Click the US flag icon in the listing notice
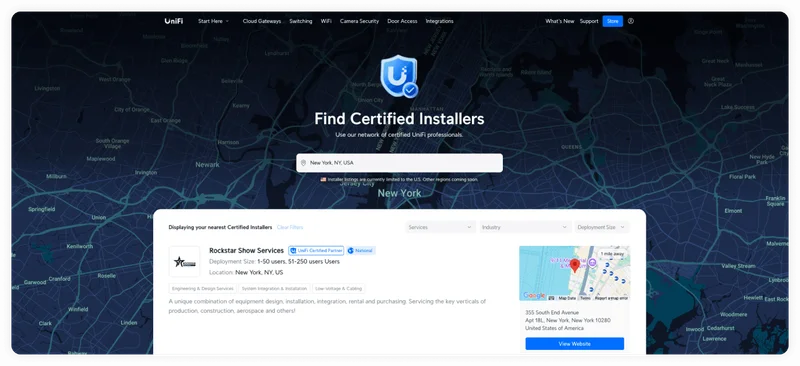 323,180
